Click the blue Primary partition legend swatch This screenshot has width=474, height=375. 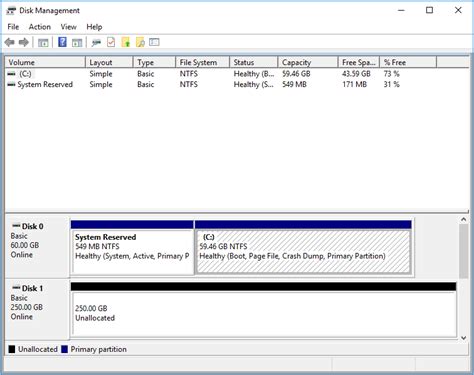(x=64, y=349)
